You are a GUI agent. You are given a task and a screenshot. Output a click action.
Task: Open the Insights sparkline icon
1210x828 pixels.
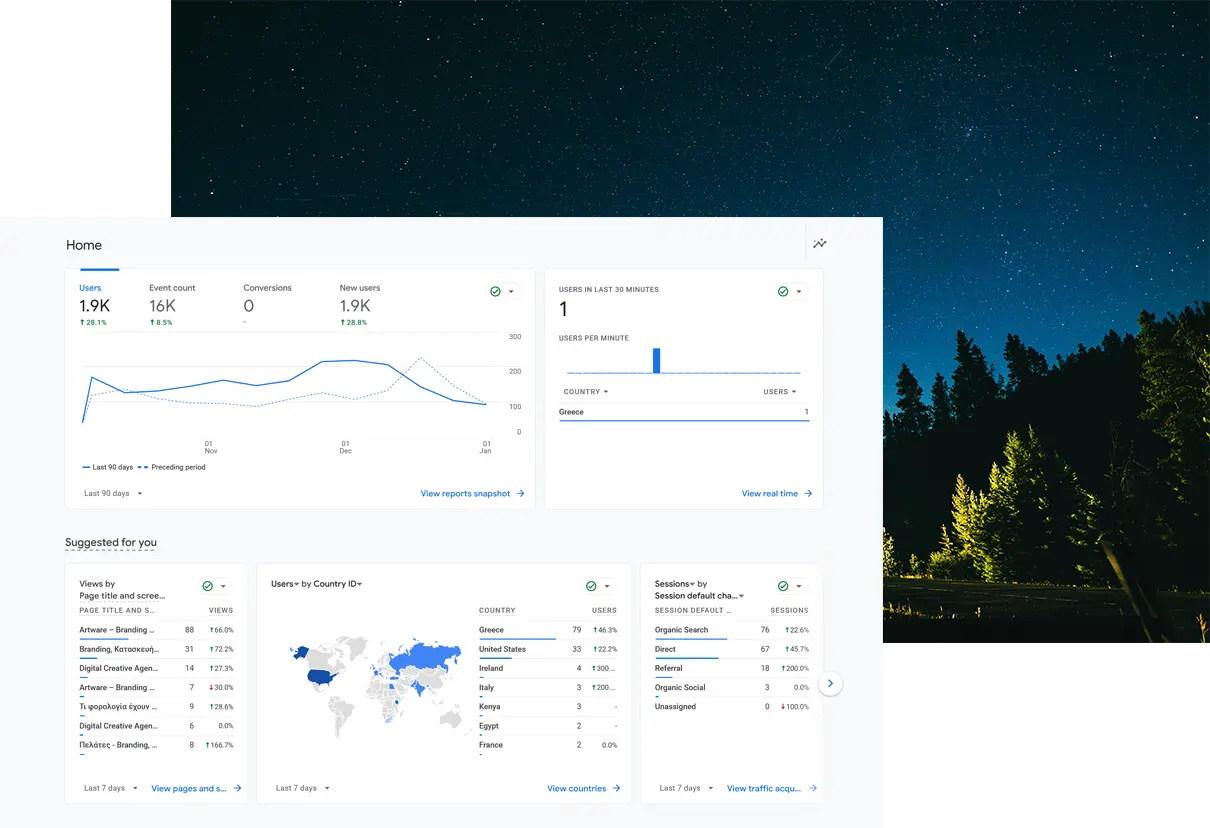tap(820, 244)
